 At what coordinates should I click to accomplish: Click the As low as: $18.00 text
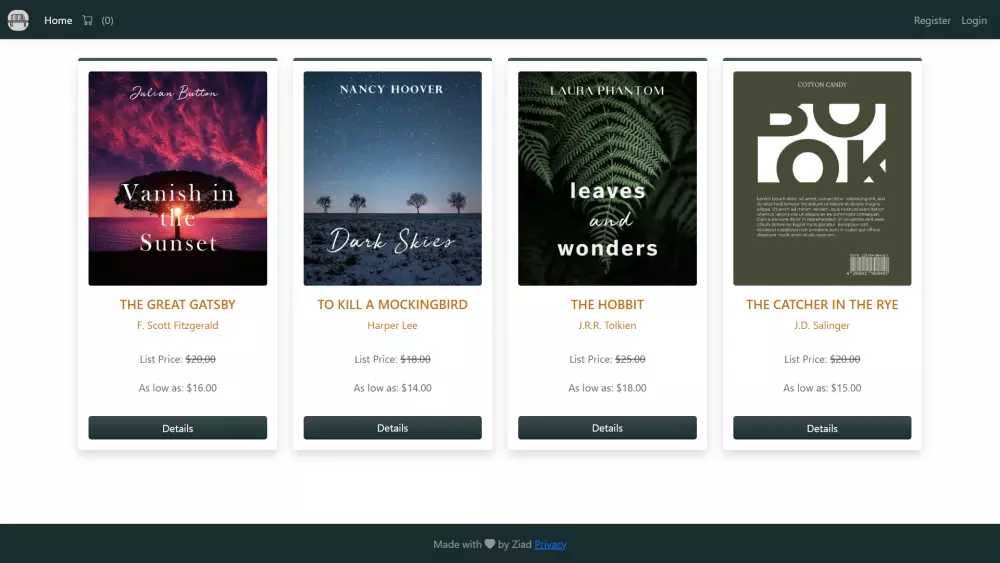(x=607, y=388)
